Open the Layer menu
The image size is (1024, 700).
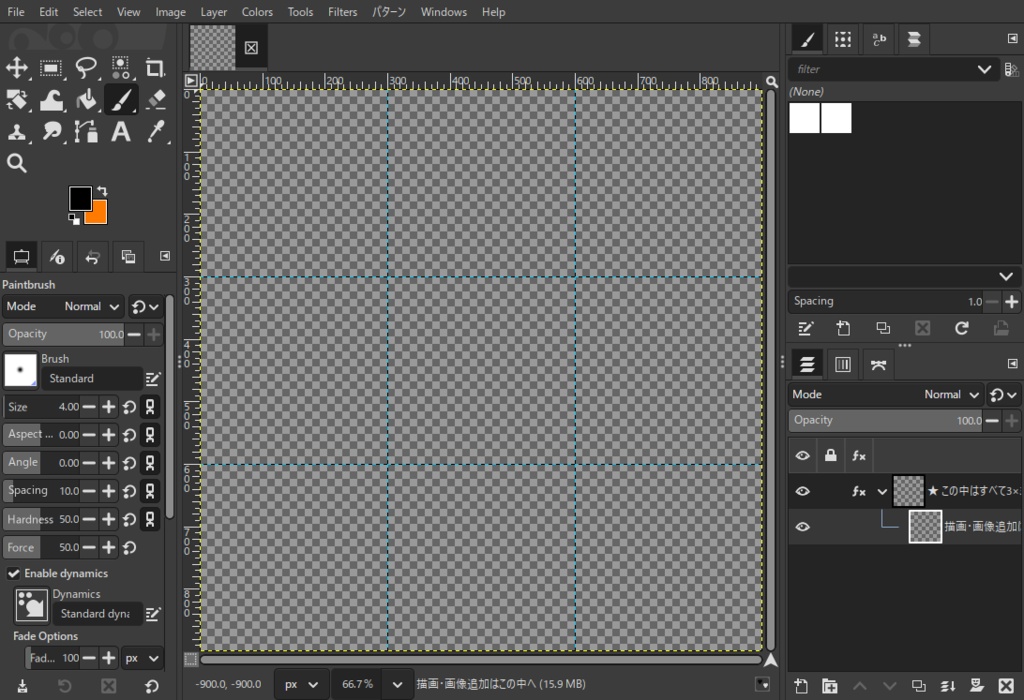[x=214, y=12]
